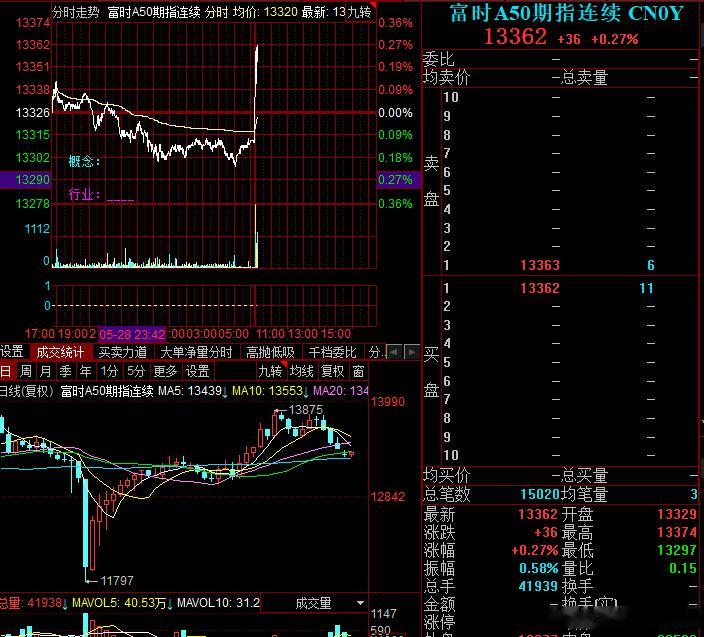Click the latest price 13362 in the header
704x637 pixels.
[515, 36]
